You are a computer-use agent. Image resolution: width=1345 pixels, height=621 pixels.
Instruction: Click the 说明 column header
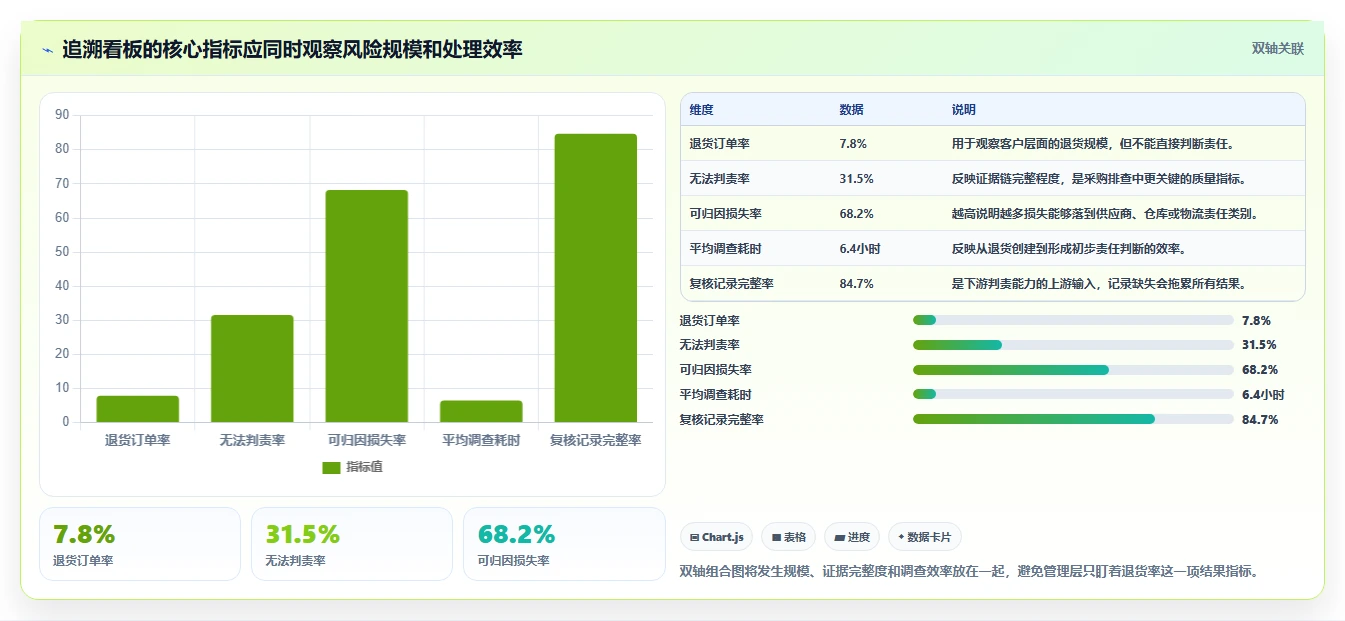click(963, 110)
